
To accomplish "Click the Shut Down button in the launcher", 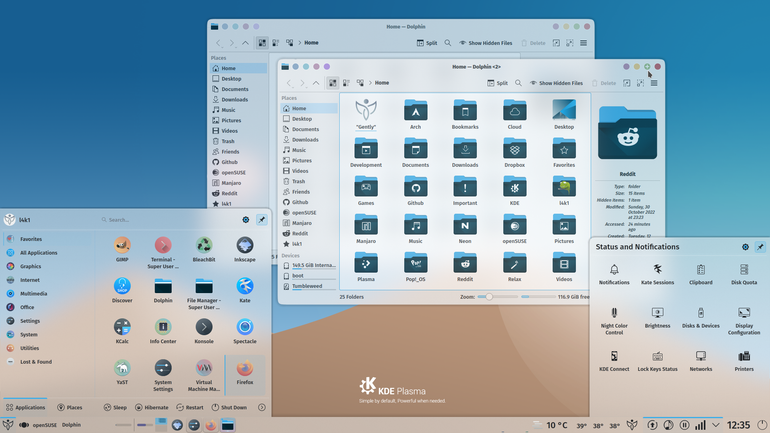I will (229, 407).
